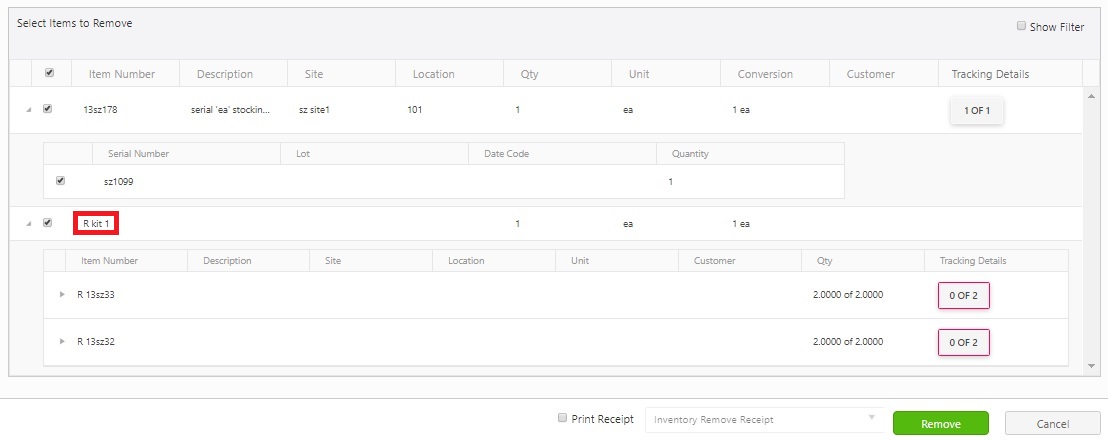Viewport: 1108px width, 441px height.
Task: Expand the R 13sz33 component row
Action: (62, 295)
